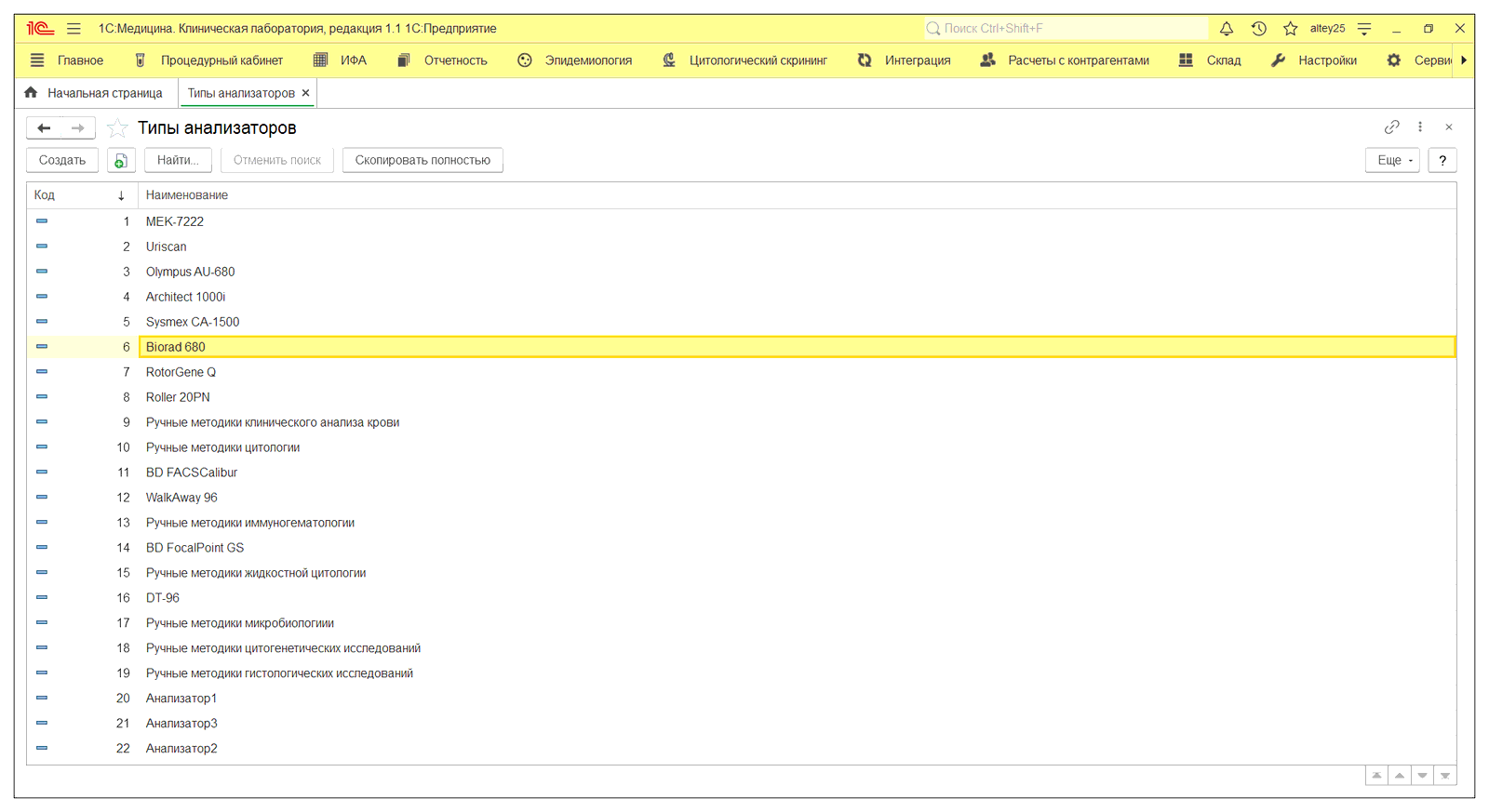Select the Анализатор1 row
This screenshot has height=812, width=1489.
[x=742, y=699]
